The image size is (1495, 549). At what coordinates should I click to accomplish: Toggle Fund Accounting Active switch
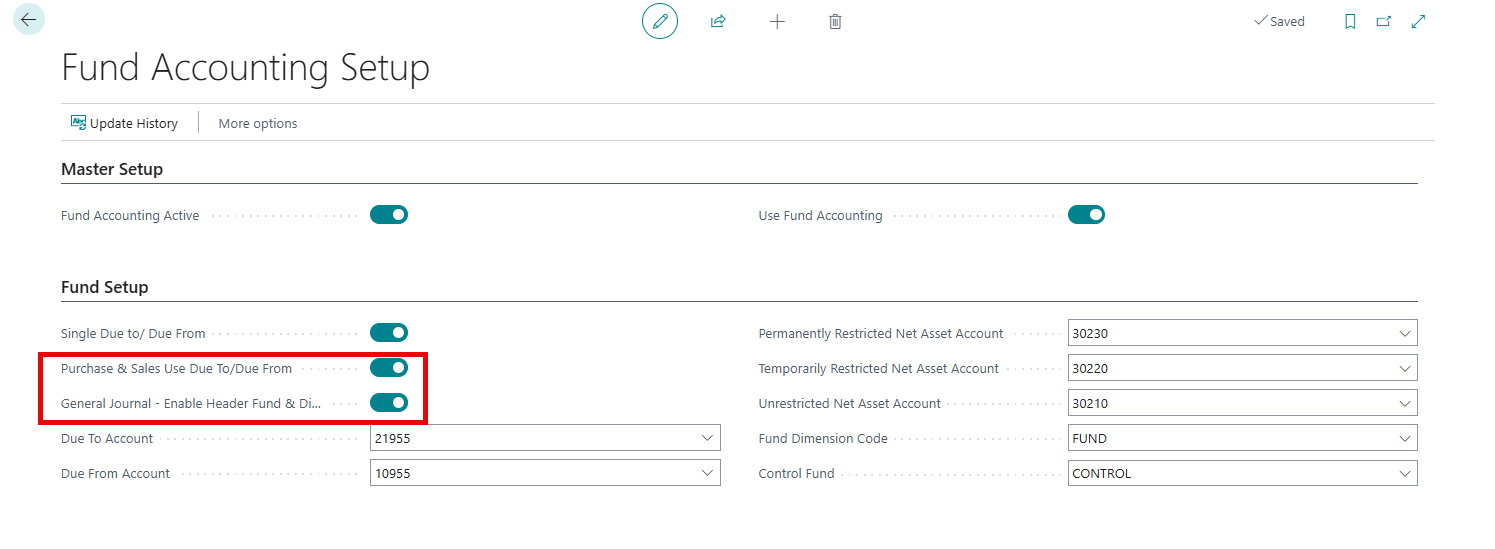(389, 214)
